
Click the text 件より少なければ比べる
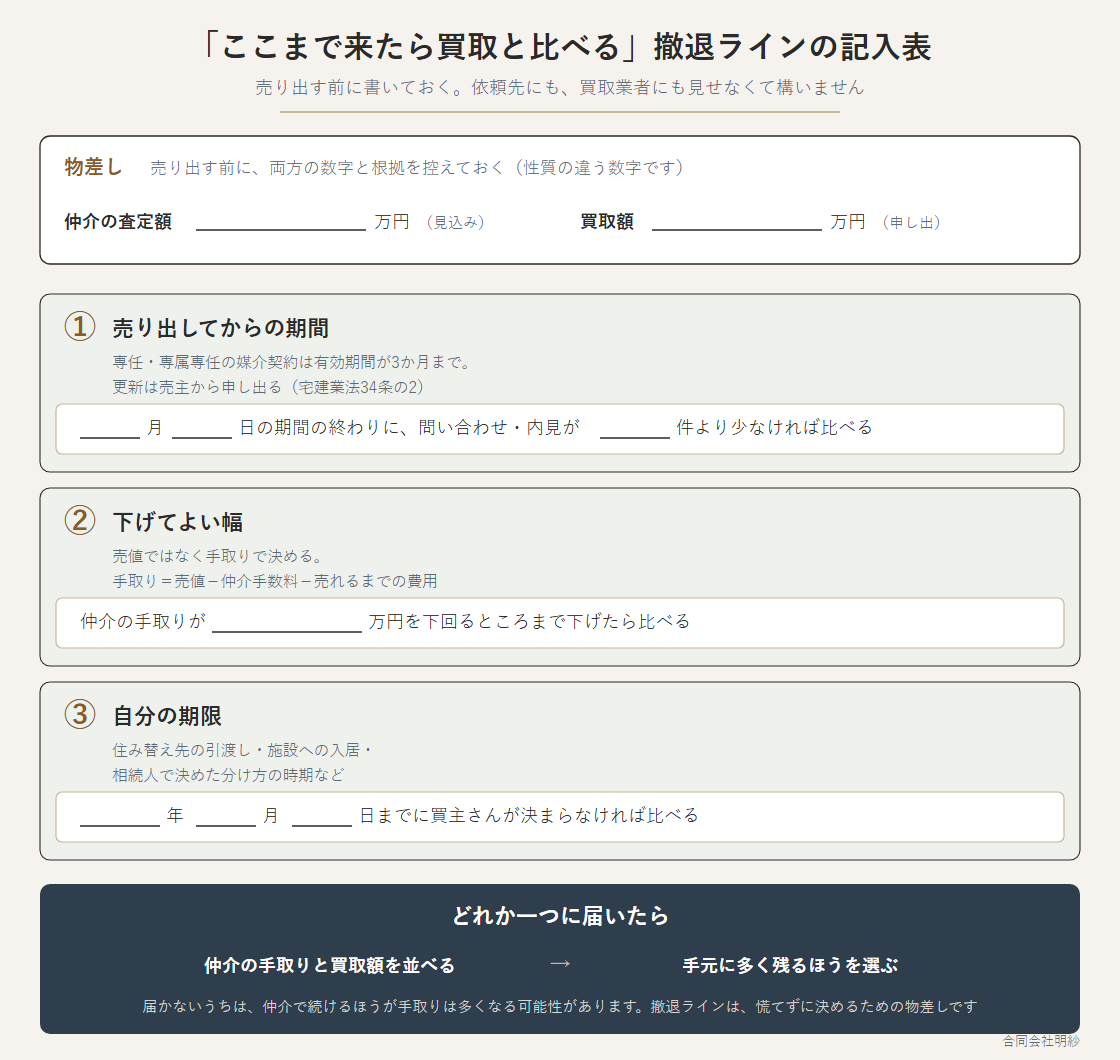tap(774, 428)
